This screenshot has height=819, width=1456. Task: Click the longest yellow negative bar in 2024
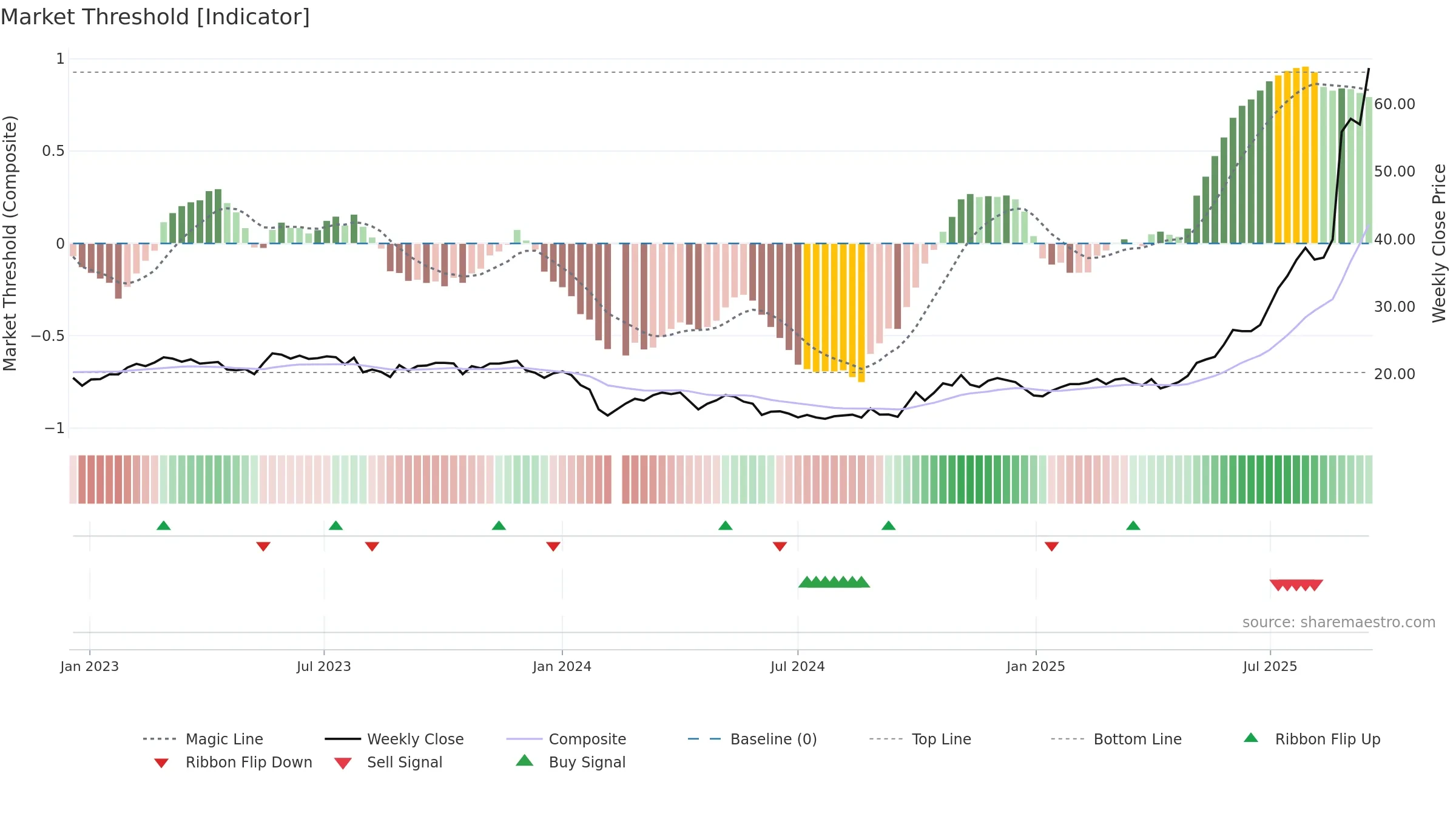[861, 312]
